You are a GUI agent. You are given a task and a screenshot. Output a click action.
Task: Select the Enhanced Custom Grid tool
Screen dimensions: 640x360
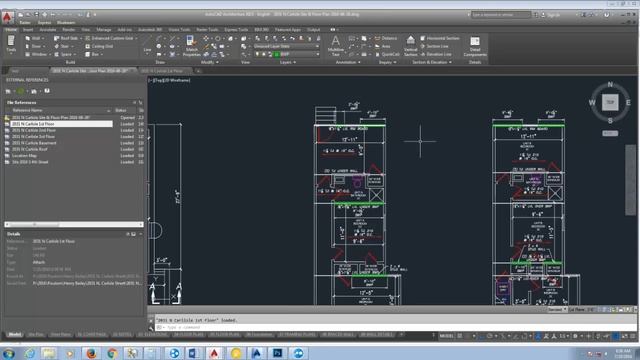pyautogui.click(x=109, y=38)
